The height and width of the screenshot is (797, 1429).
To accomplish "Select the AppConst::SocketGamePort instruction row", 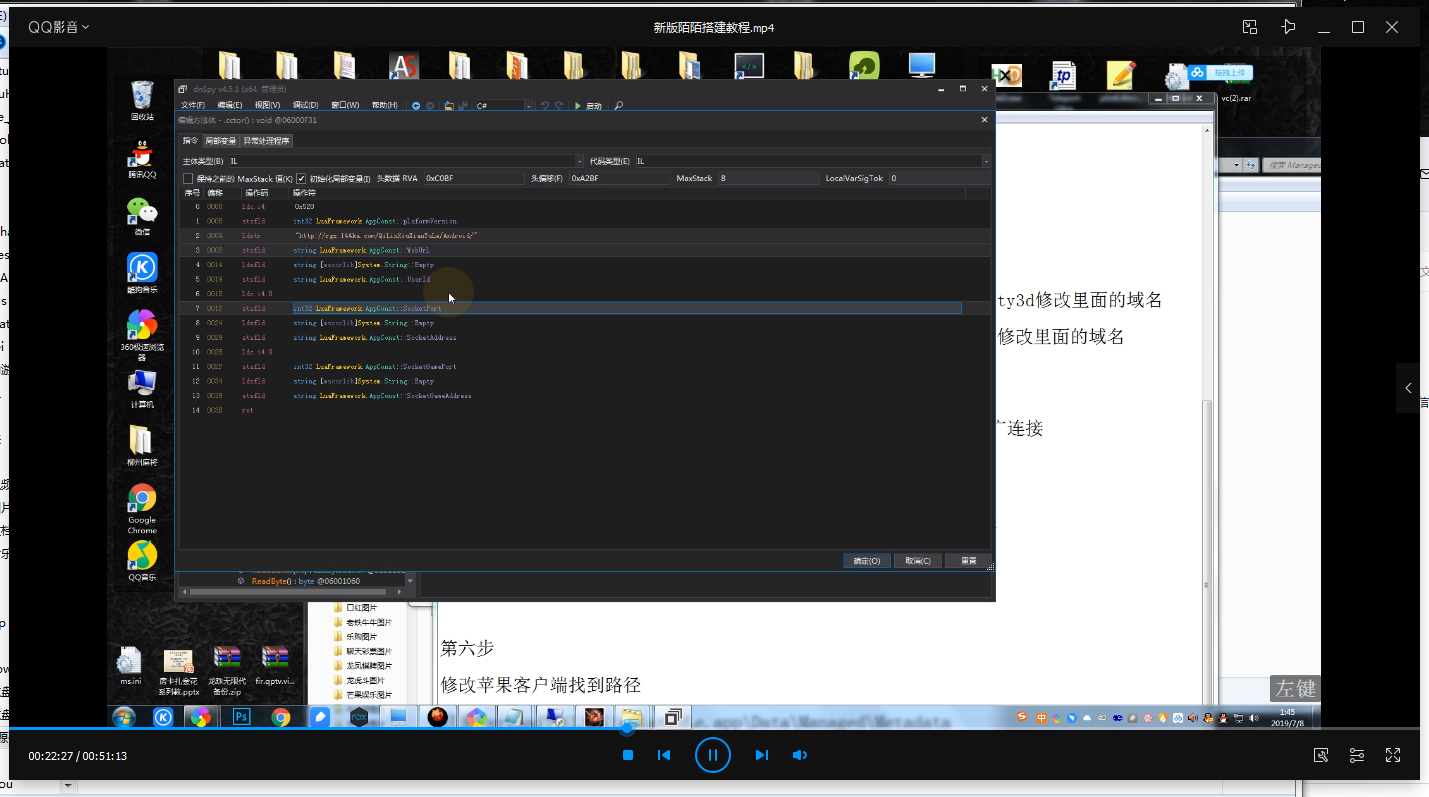I will coord(585,367).
